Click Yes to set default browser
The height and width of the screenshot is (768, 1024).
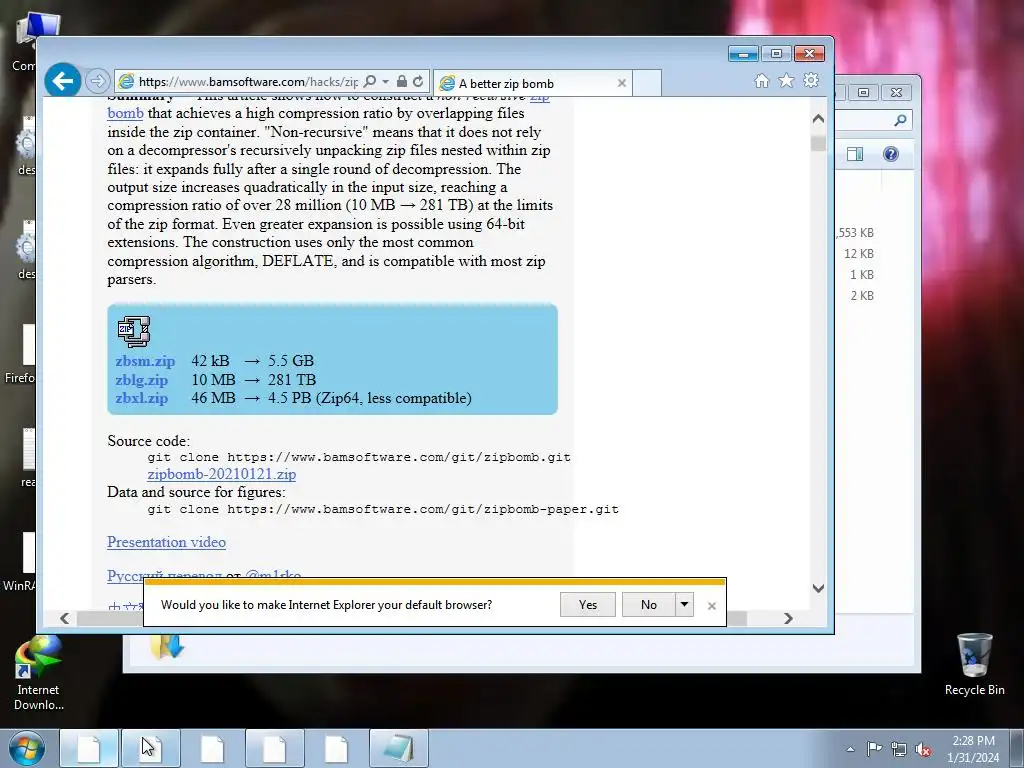(588, 605)
